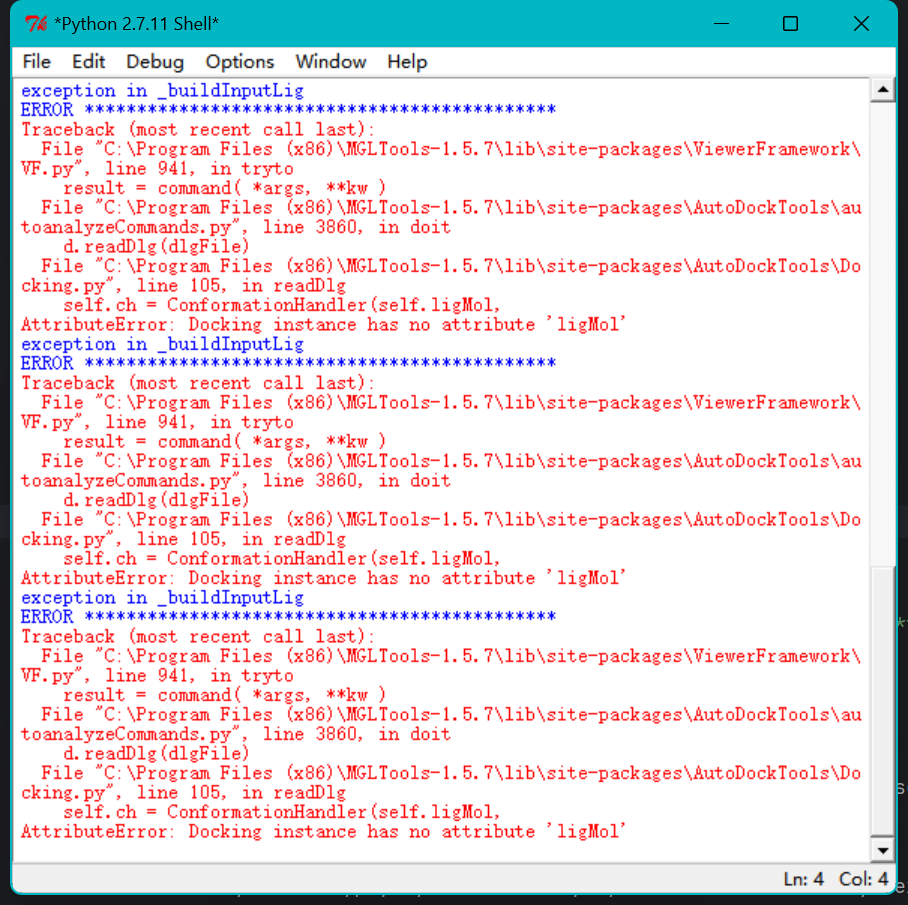This screenshot has height=905, width=908.
Task: Open the Window menu
Action: (331, 61)
